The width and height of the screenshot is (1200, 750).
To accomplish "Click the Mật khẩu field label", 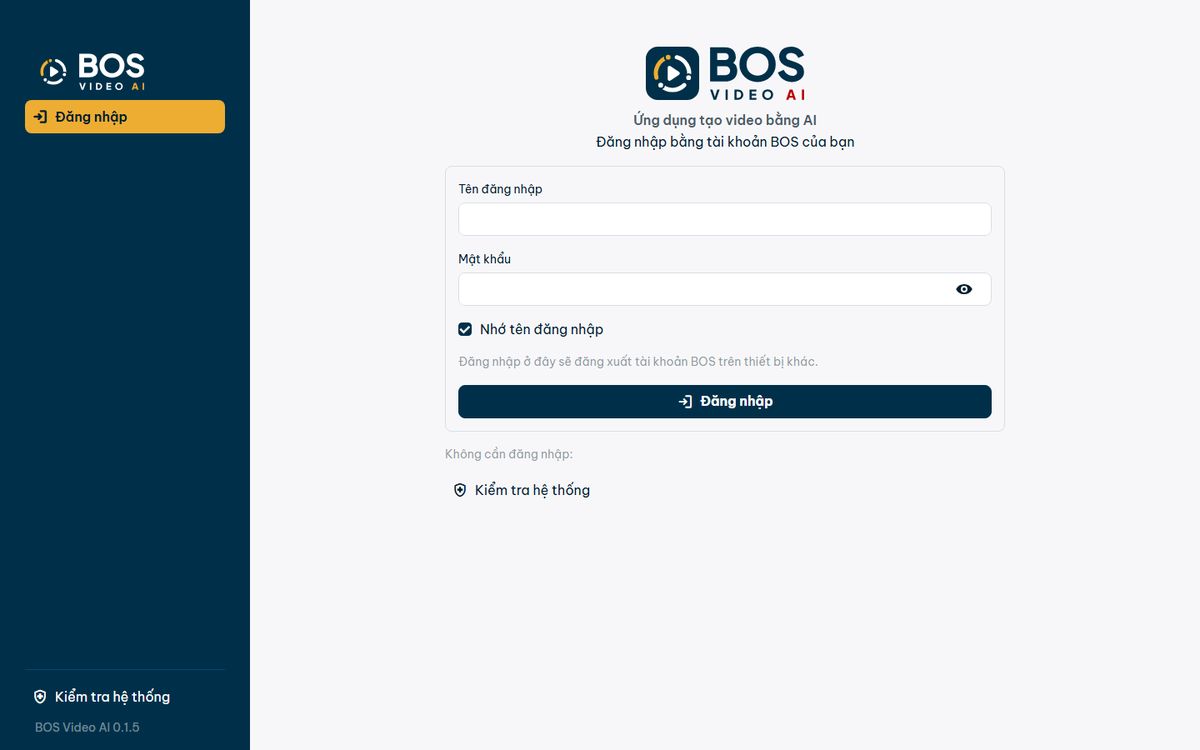I will tap(485, 259).
